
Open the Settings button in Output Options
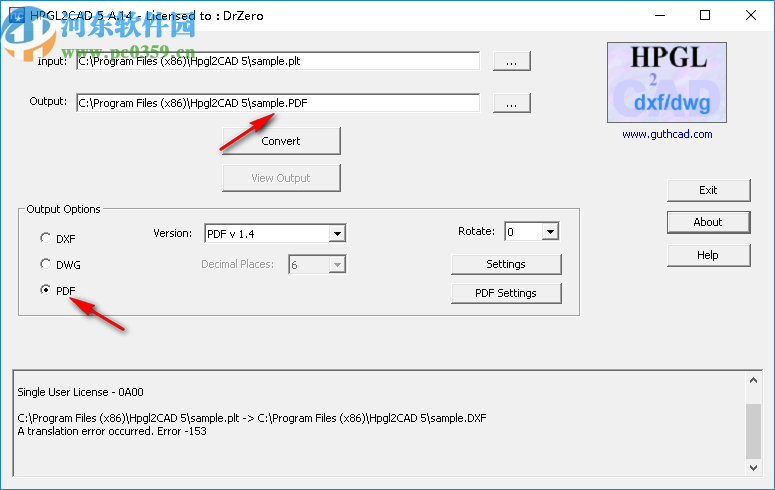coord(506,264)
